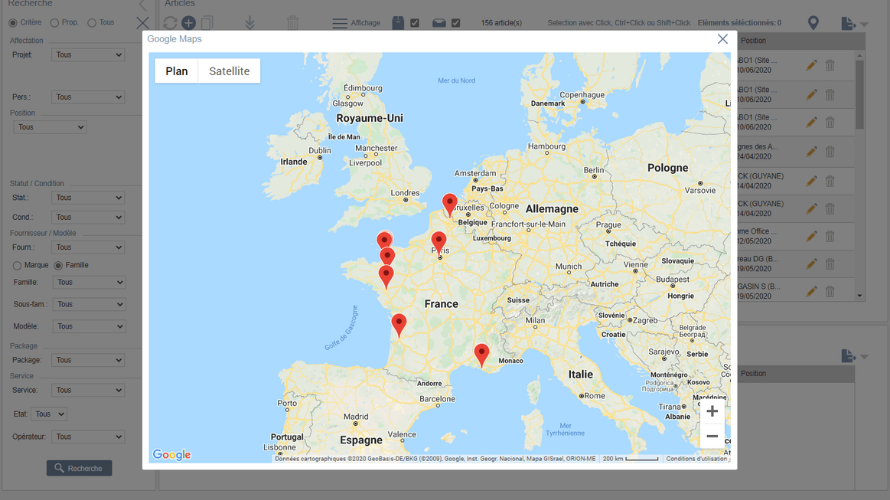Expand the top export arrow dropdown
890x500 pixels.
pos(864,24)
